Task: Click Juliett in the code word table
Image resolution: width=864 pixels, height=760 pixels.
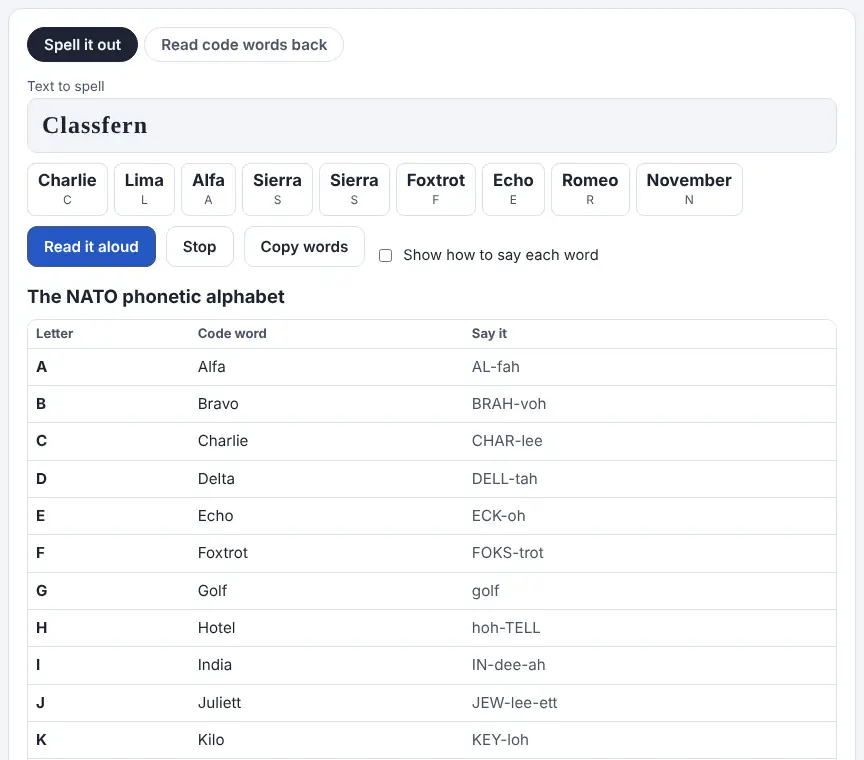Action: [x=219, y=703]
